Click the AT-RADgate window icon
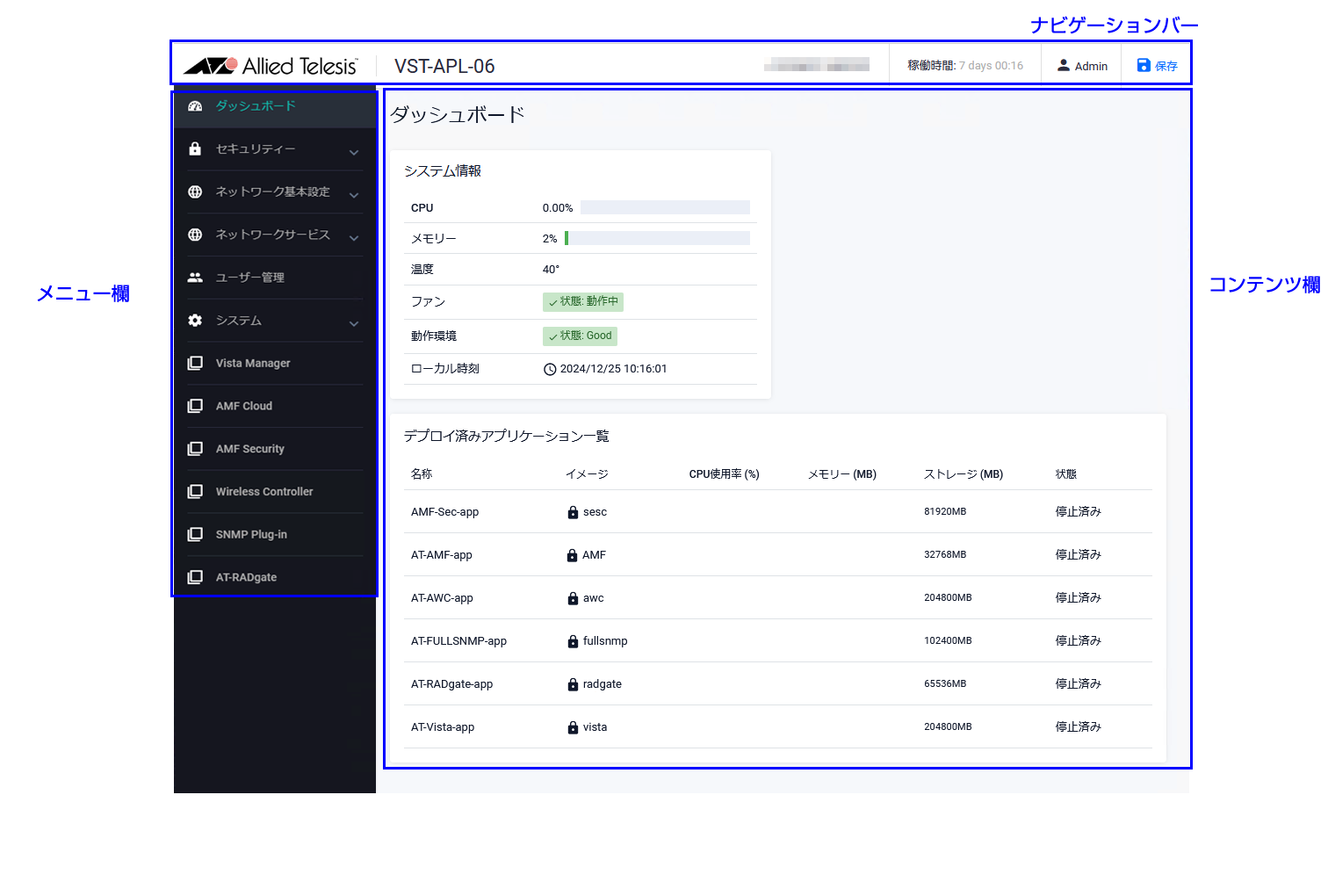Viewport: 1328px width, 896px height. click(x=195, y=578)
